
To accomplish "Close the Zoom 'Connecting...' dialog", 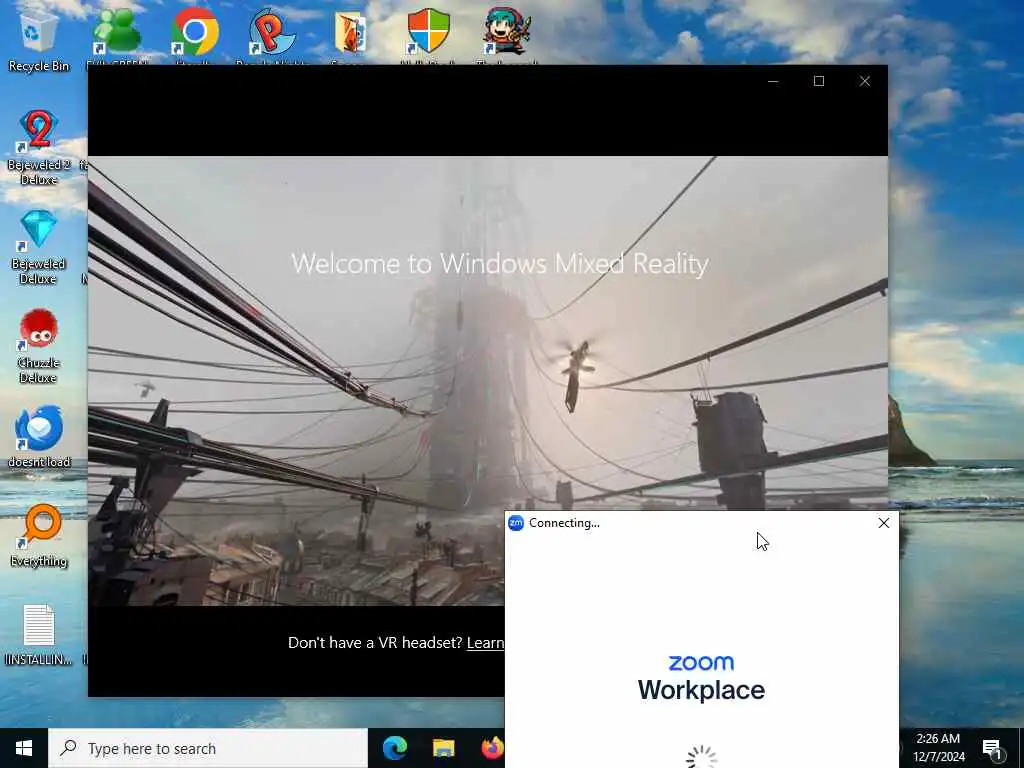I will (884, 523).
